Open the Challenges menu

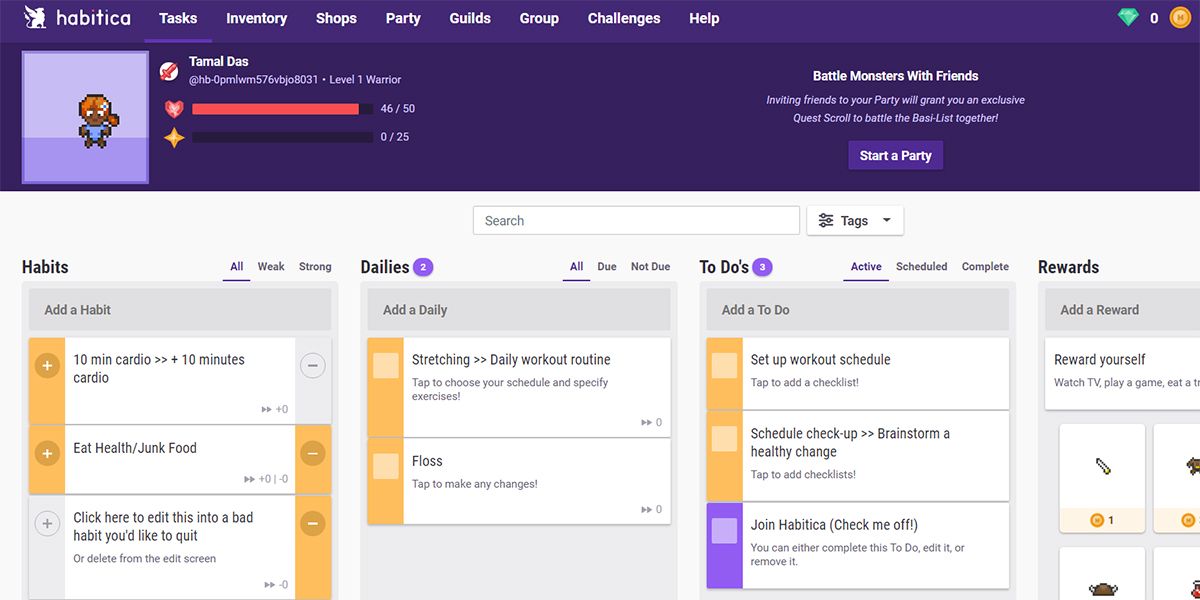click(x=624, y=18)
